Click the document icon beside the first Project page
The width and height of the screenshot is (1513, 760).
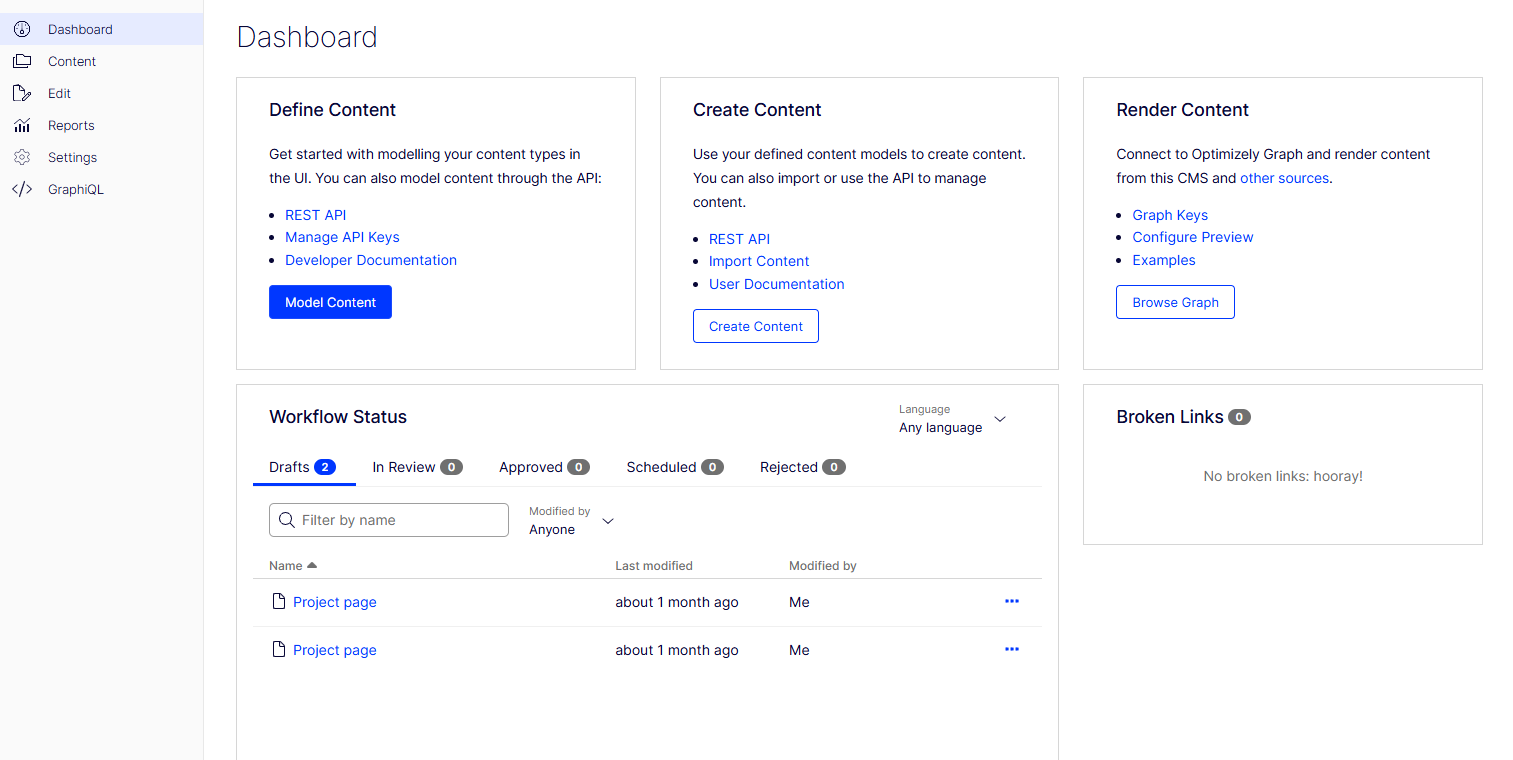pos(278,601)
